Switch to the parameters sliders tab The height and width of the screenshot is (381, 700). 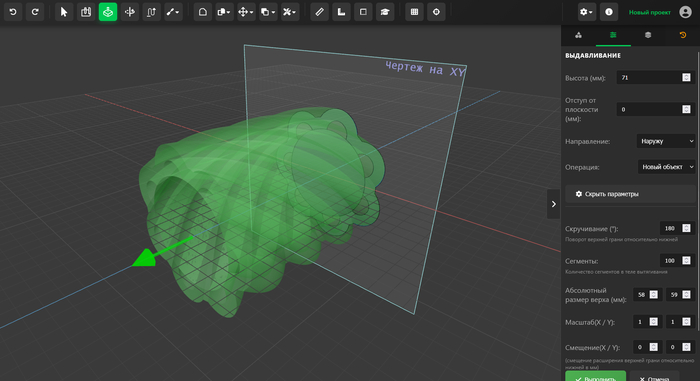pyautogui.click(x=613, y=35)
